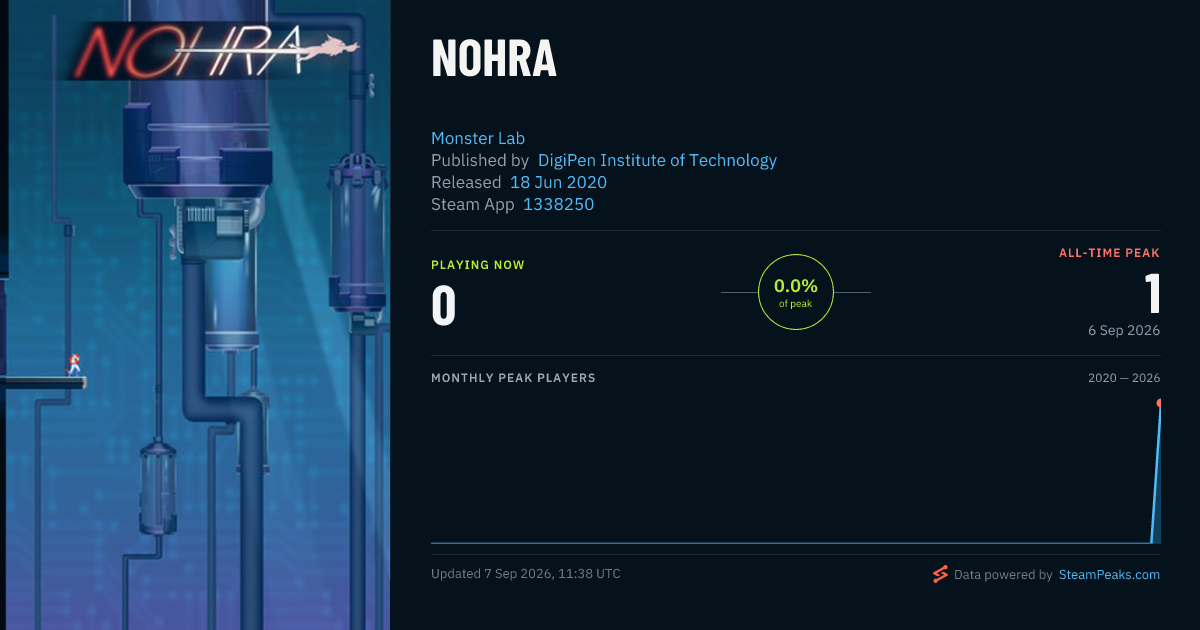Open the Monster Lab developer link

478,138
